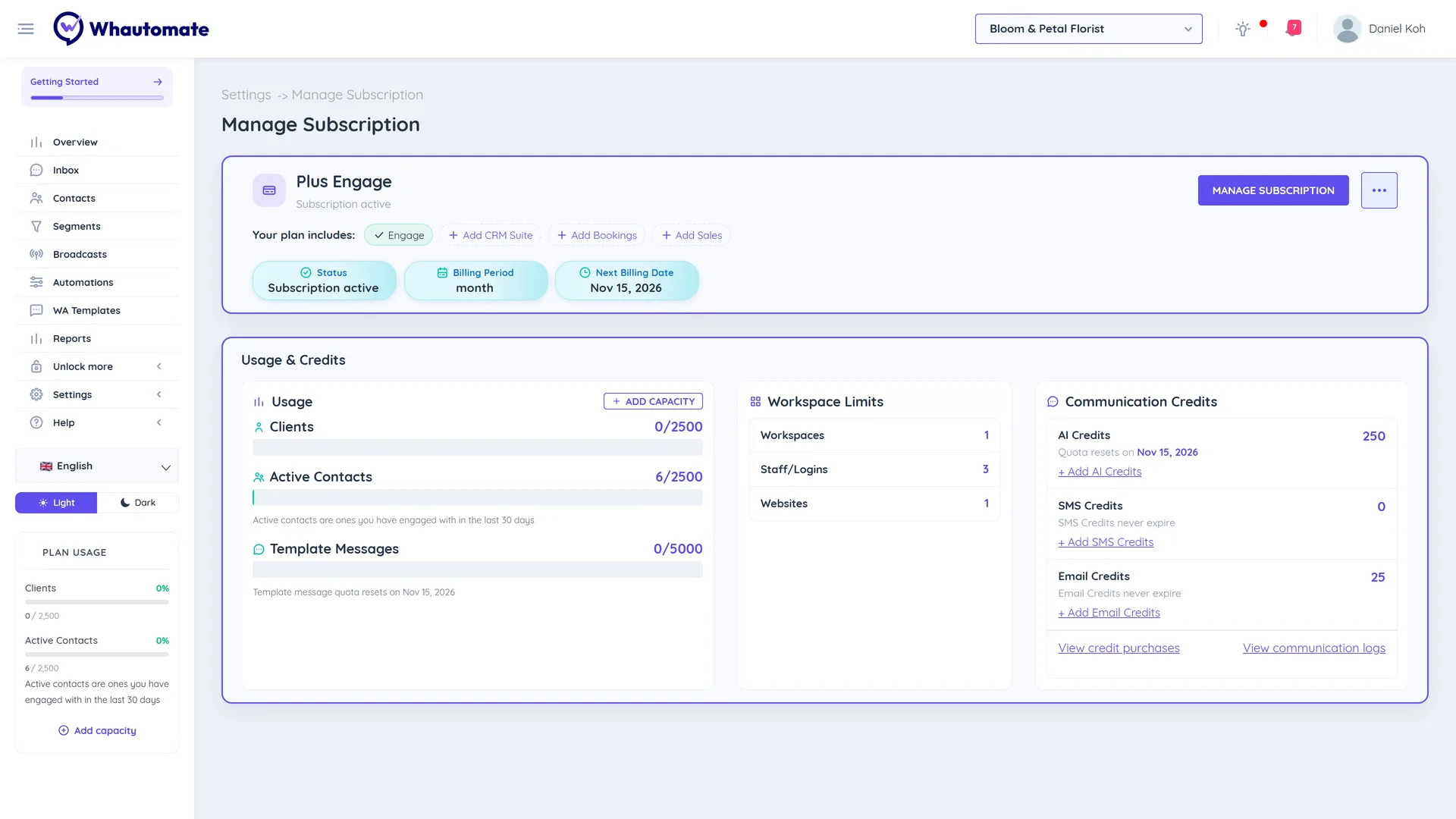Image resolution: width=1456 pixels, height=819 pixels.
Task: Toggle the Engage plan chip
Action: 399,235
